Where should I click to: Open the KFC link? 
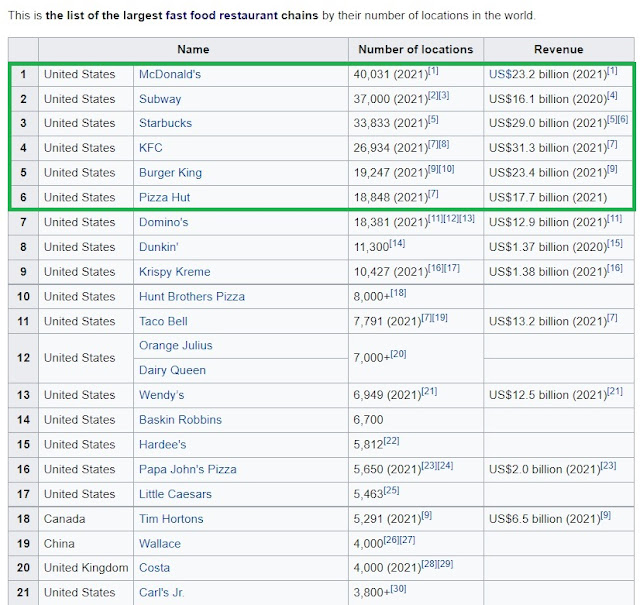click(151, 148)
